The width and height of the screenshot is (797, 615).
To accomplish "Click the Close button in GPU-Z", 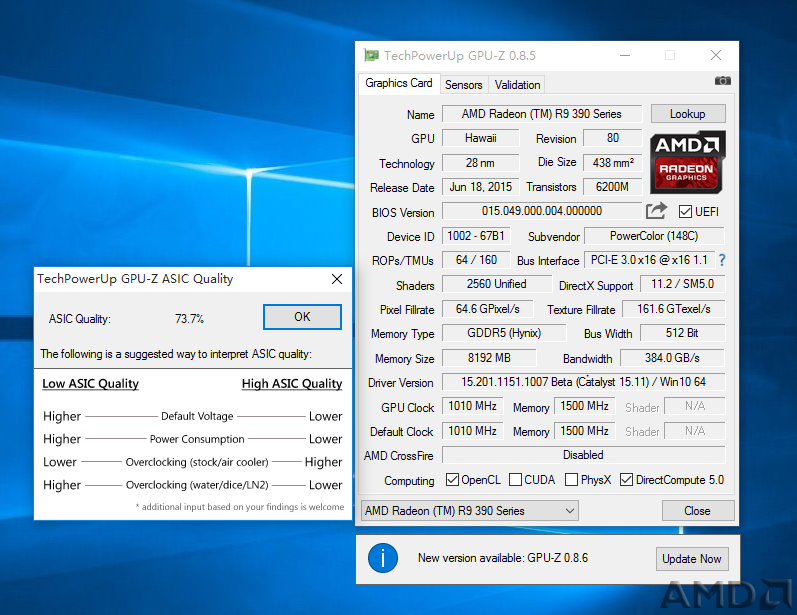I will click(x=698, y=510).
